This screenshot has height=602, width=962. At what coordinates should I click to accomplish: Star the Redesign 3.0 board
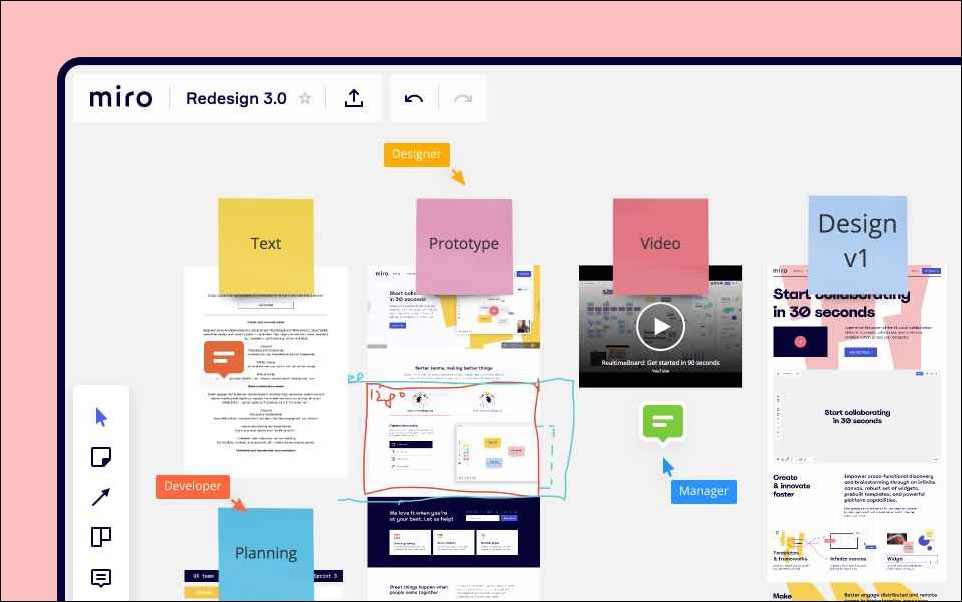[x=305, y=98]
